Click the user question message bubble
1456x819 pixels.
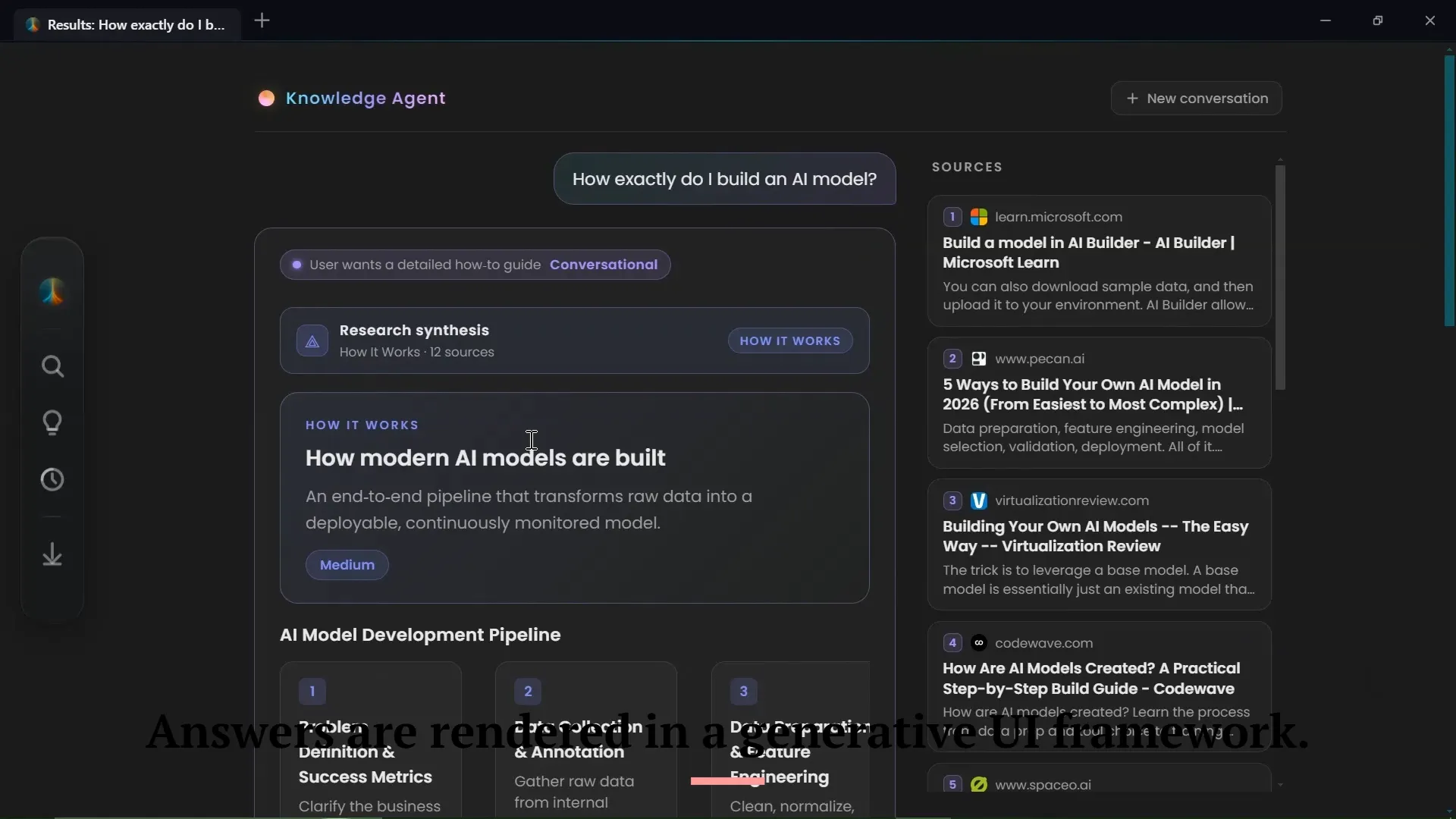click(x=724, y=179)
